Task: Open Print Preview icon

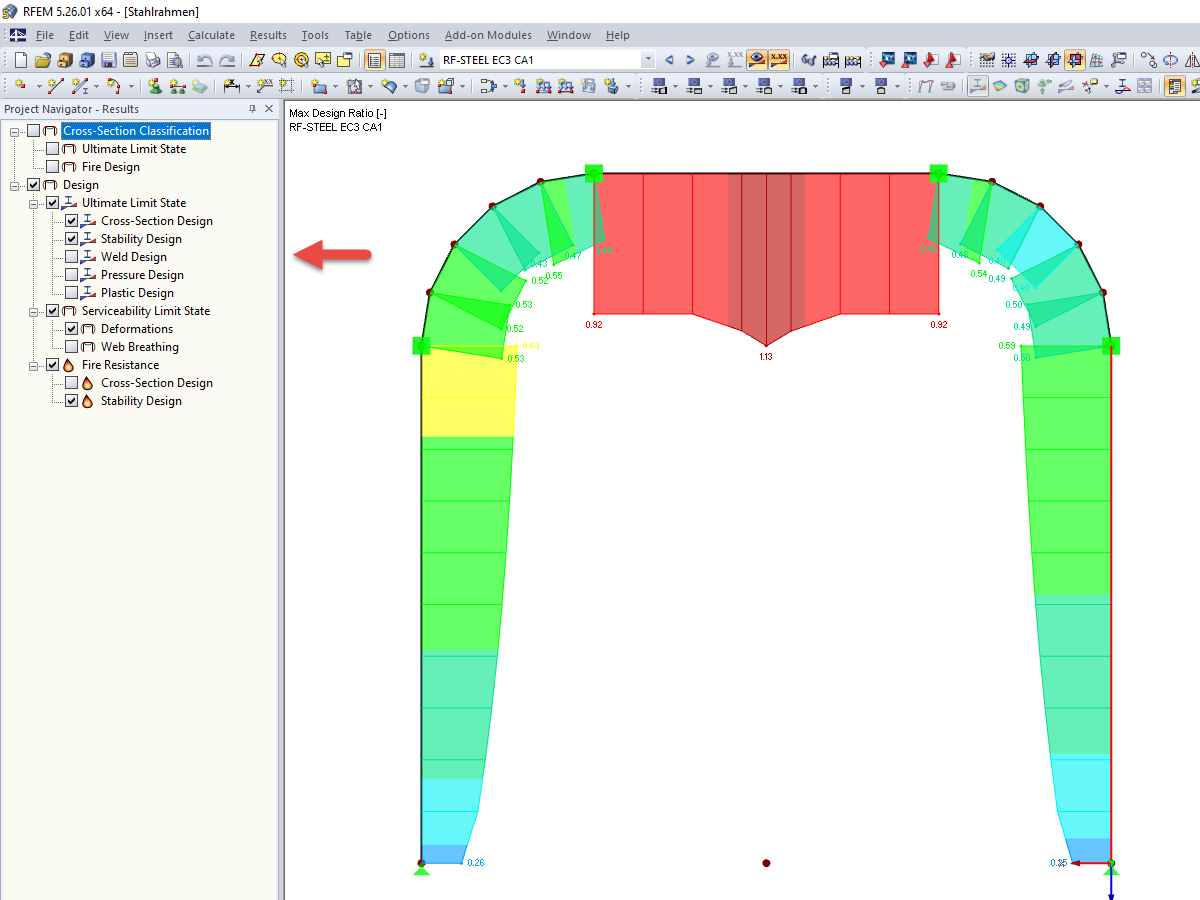Action: click(174, 60)
